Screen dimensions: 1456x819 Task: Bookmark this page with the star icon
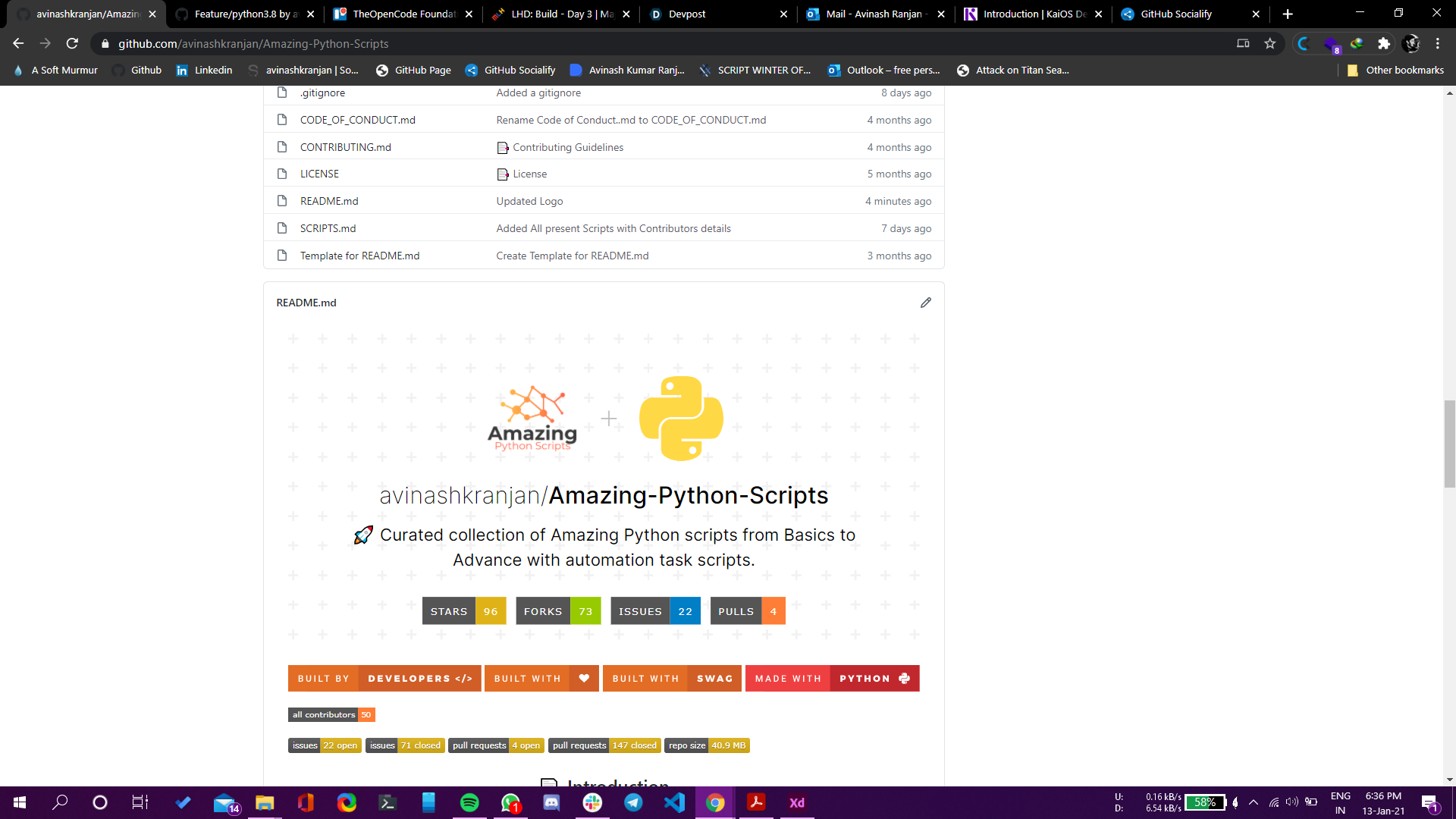[1270, 43]
